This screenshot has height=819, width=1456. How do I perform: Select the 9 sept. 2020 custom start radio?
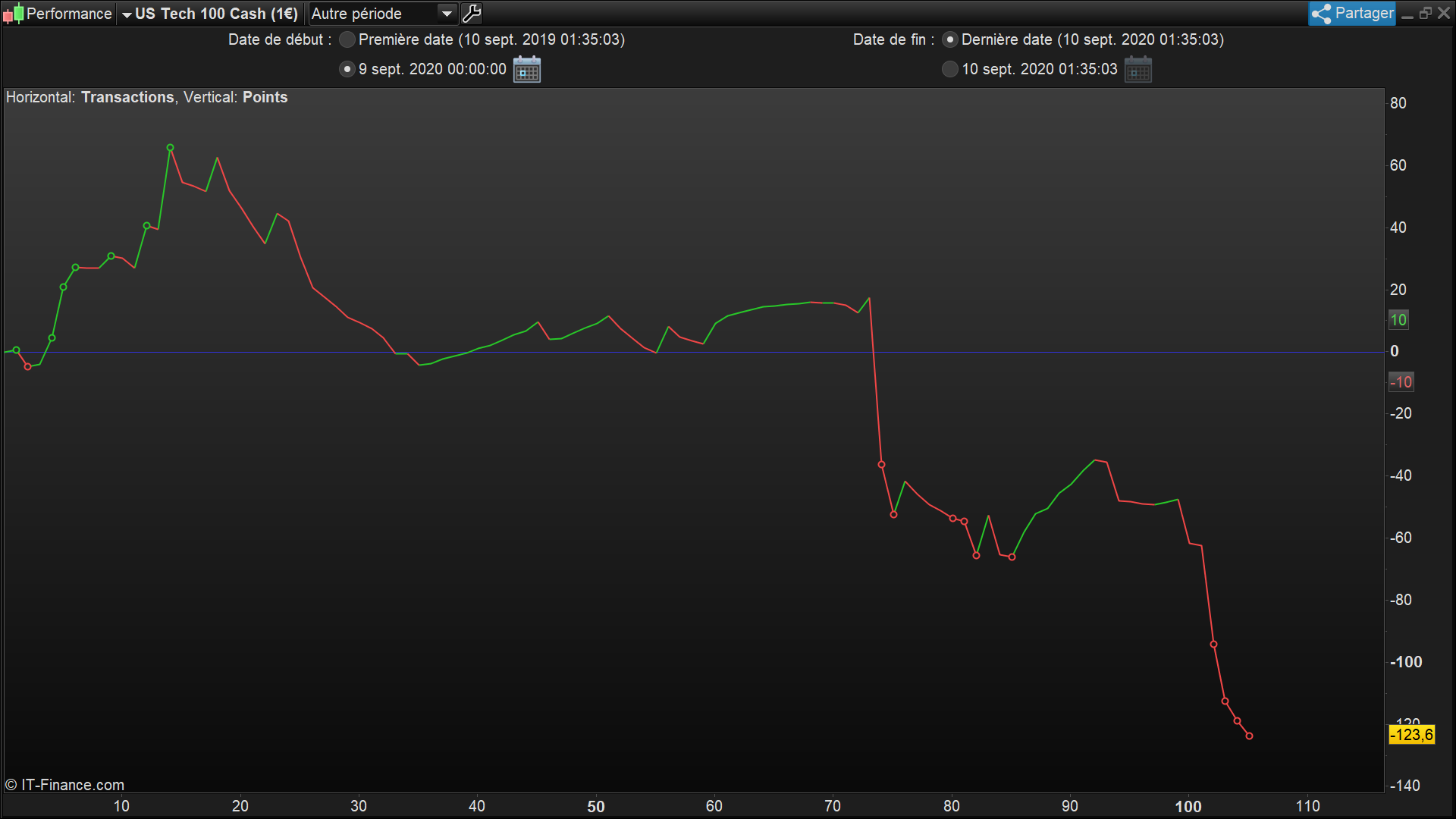pyautogui.click(x=347, y=69)
